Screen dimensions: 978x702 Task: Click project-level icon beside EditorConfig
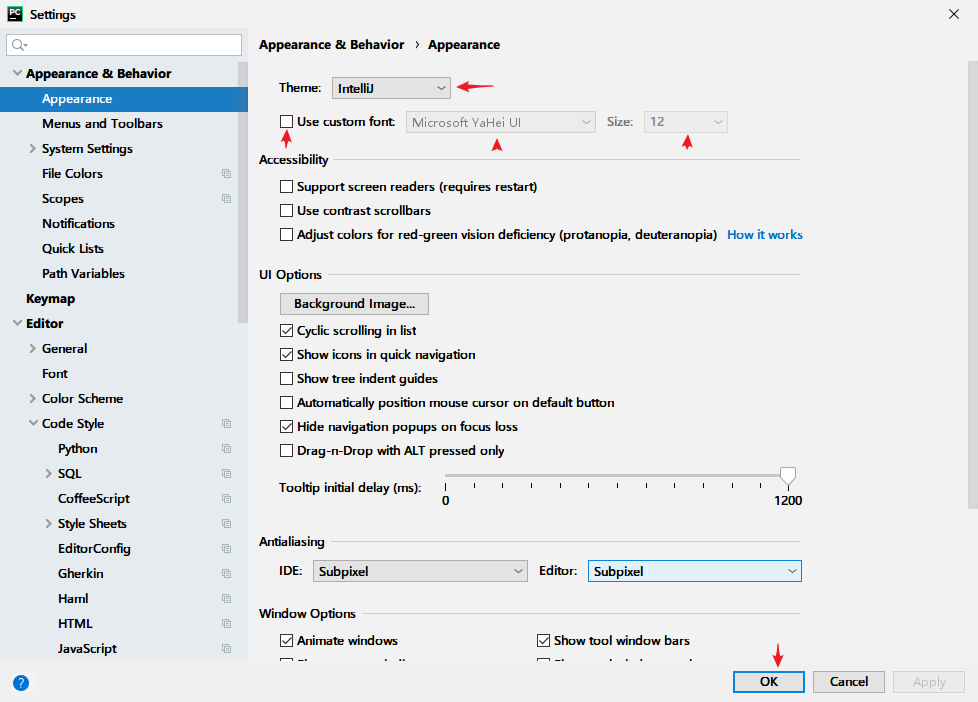coord(226,548)
